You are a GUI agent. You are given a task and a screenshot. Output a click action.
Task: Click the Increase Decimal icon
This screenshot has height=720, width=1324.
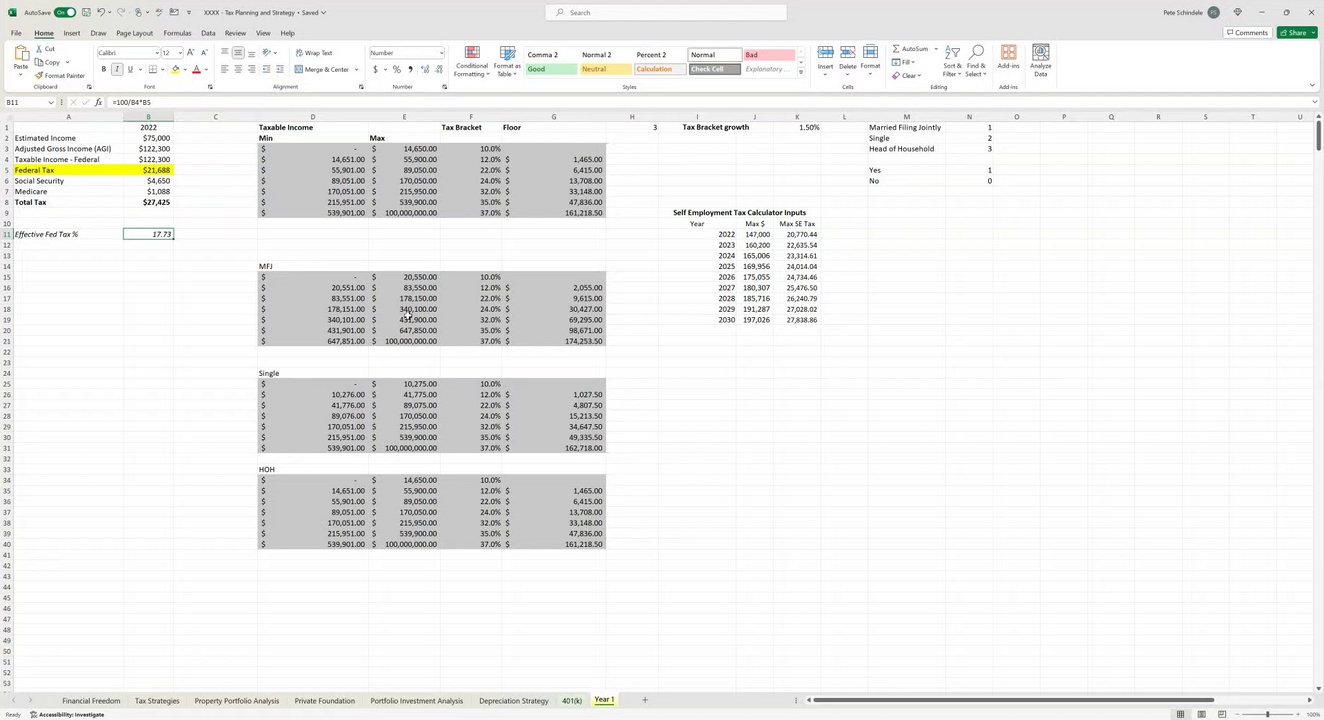[x=425, y=69]
